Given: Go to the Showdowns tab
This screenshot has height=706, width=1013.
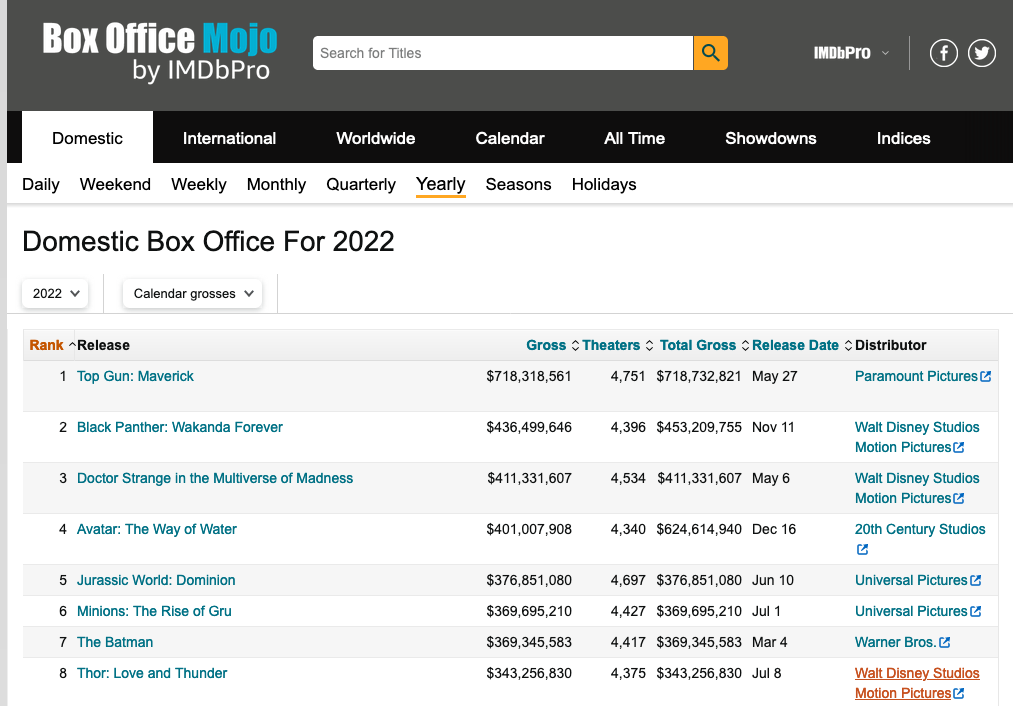Looking at the screenshot, I should tap(770, 138).
